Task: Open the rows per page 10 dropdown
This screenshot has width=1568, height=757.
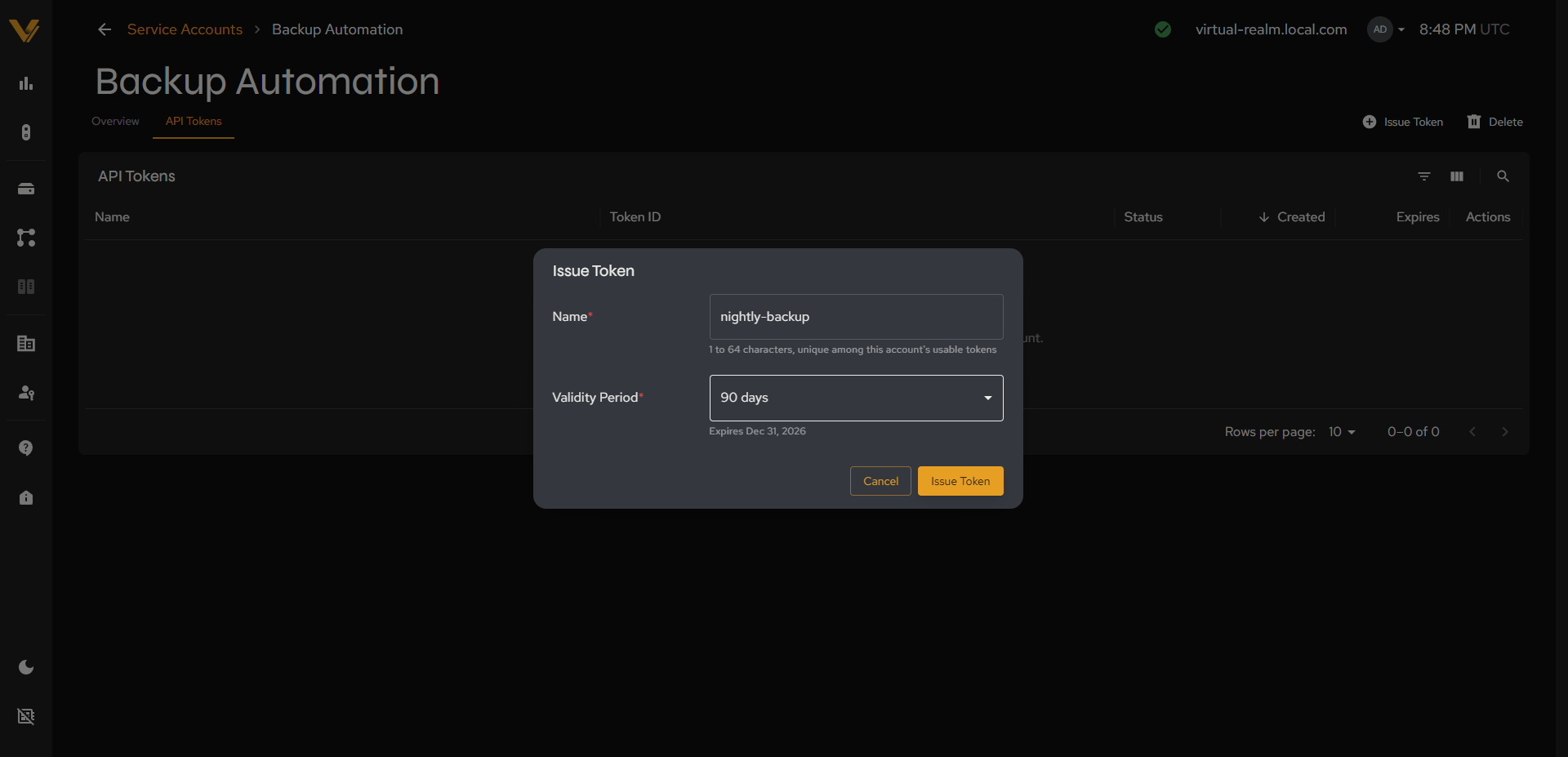Action: 1342,432
